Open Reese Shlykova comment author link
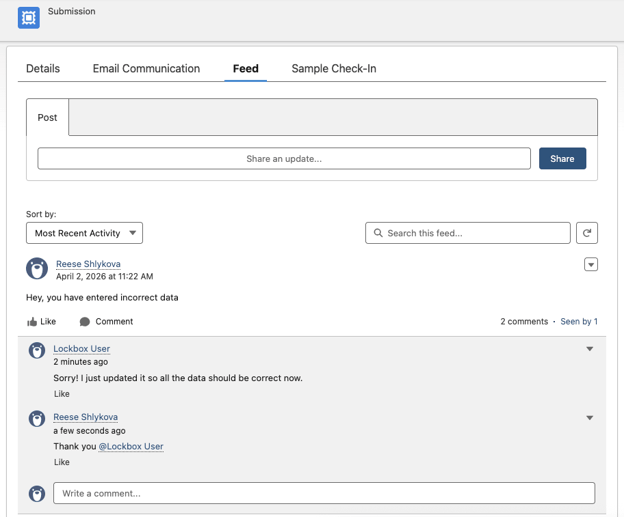This screenshot has width=624, height=517. pos(86,417)
